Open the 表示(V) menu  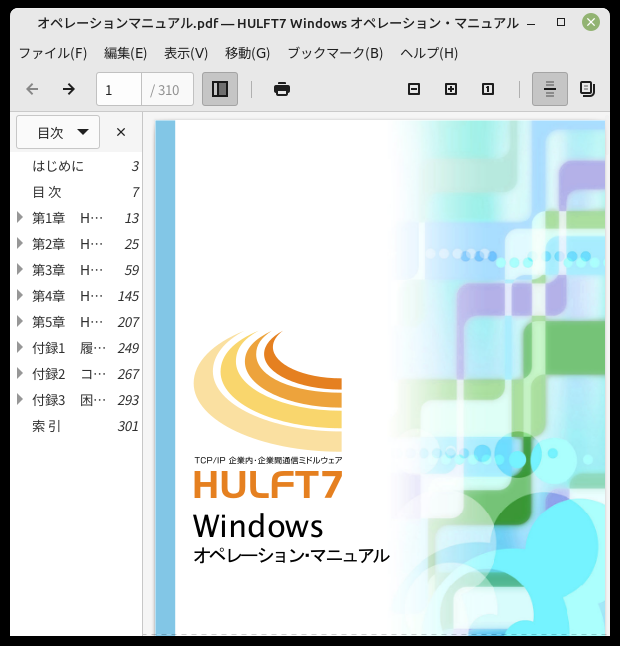[186, 53]
